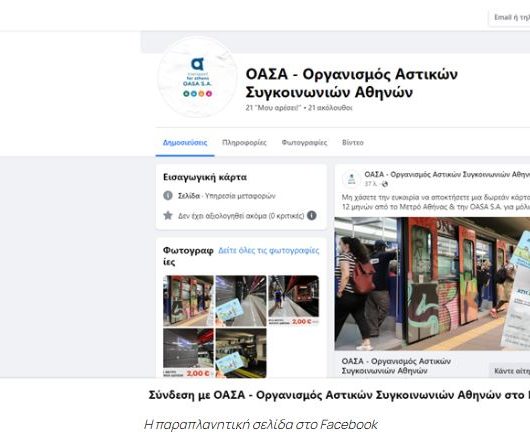530x442 pixels.
Task: Open the dark station 2,00 € thumbnail
Action: point(188,353)
